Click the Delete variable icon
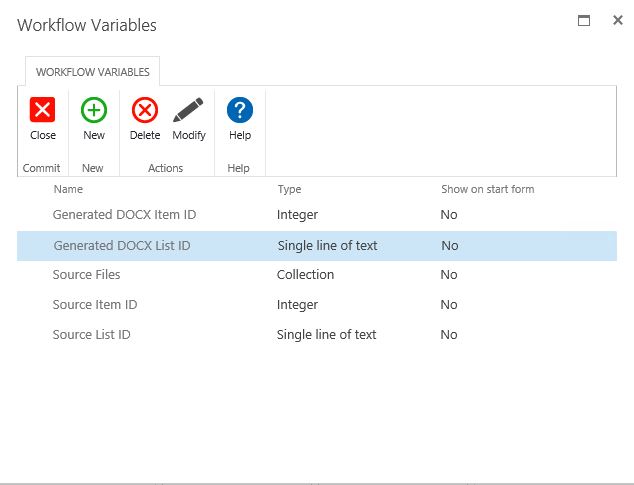The image size is (634, 485). pyautogui.click(x=145, y=110)
